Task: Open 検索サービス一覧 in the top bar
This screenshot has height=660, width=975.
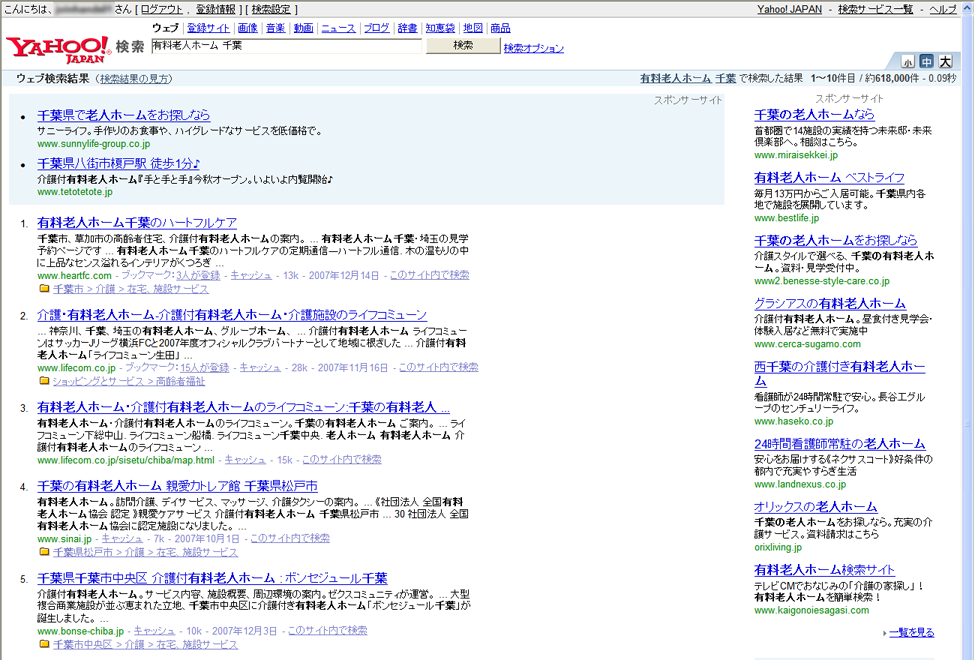Action: point(875,9)
